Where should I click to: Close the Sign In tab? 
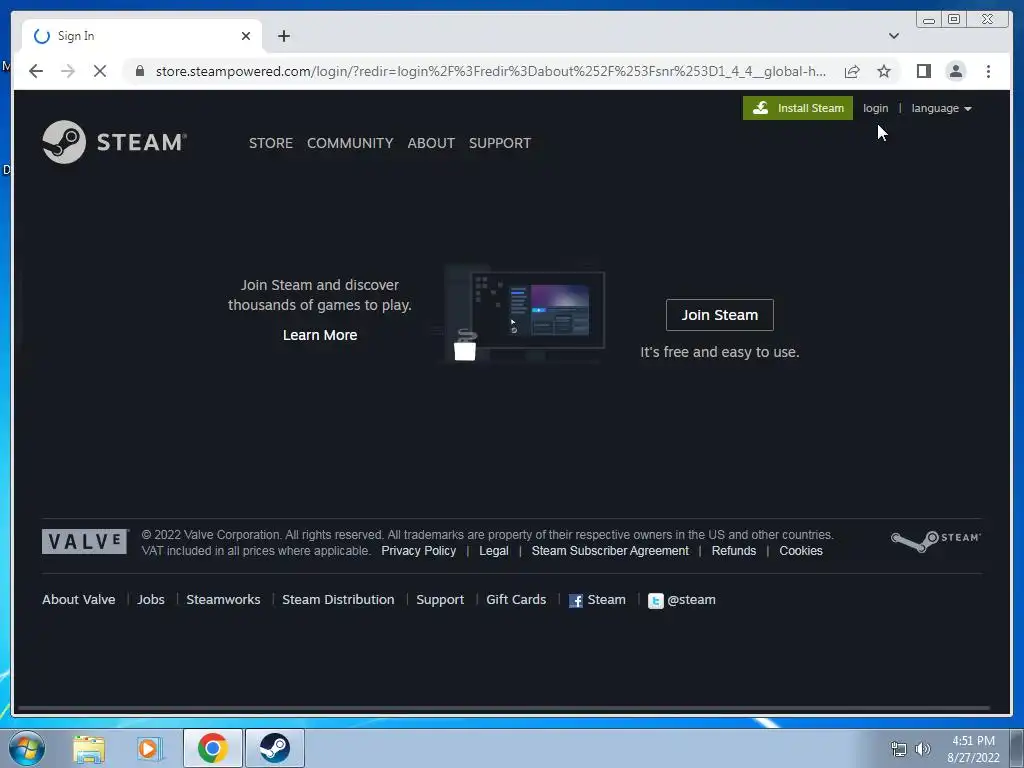[246, 36]
